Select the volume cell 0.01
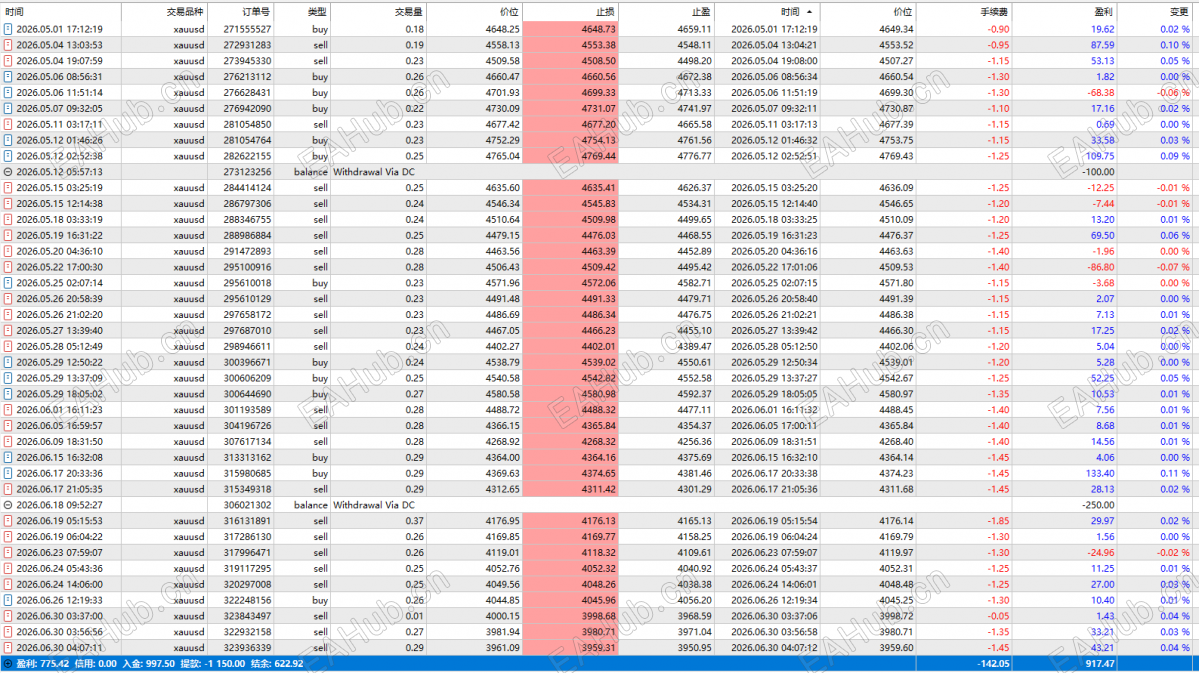The width and height of the screenshot is (1199, 673). (x=414, y=616)
